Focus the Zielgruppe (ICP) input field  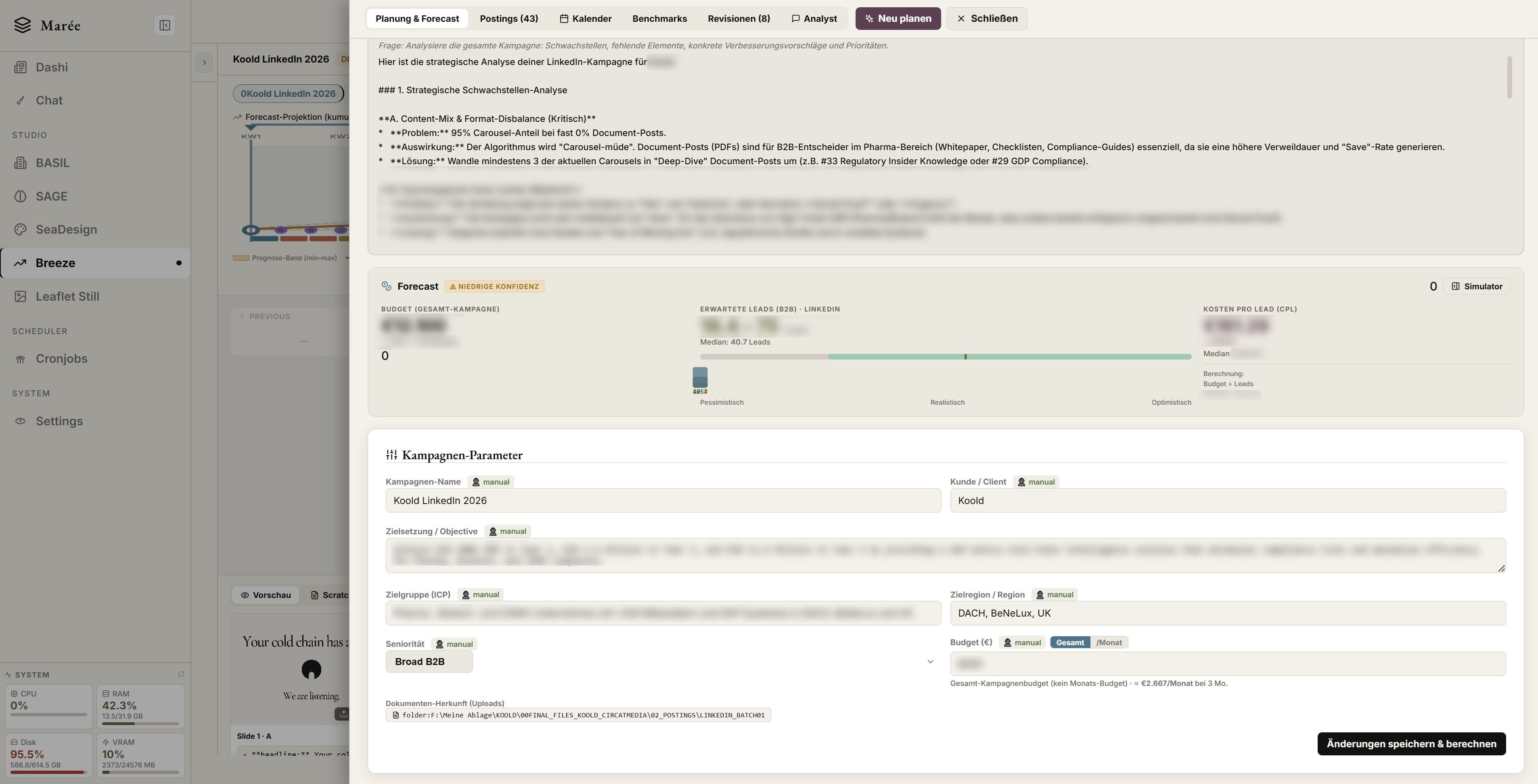[x=663, y=613]
